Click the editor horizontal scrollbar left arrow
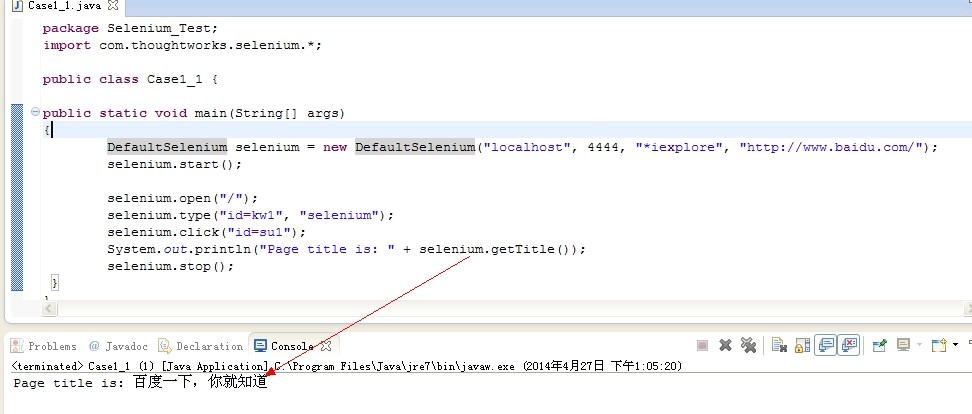The image size is (972, 414). pyautogui.click(x=49, y=308)
